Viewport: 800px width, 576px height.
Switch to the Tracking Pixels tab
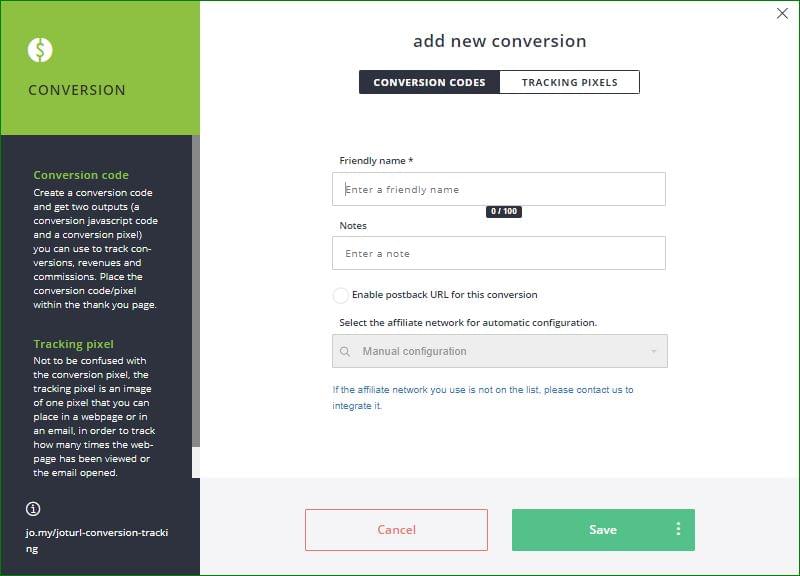click(569, 82)
